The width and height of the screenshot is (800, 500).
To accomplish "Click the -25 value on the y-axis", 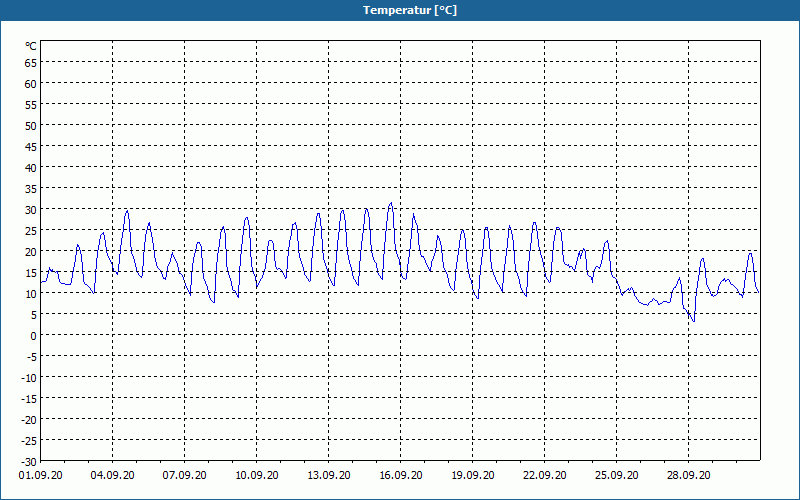I will [29, 440].
